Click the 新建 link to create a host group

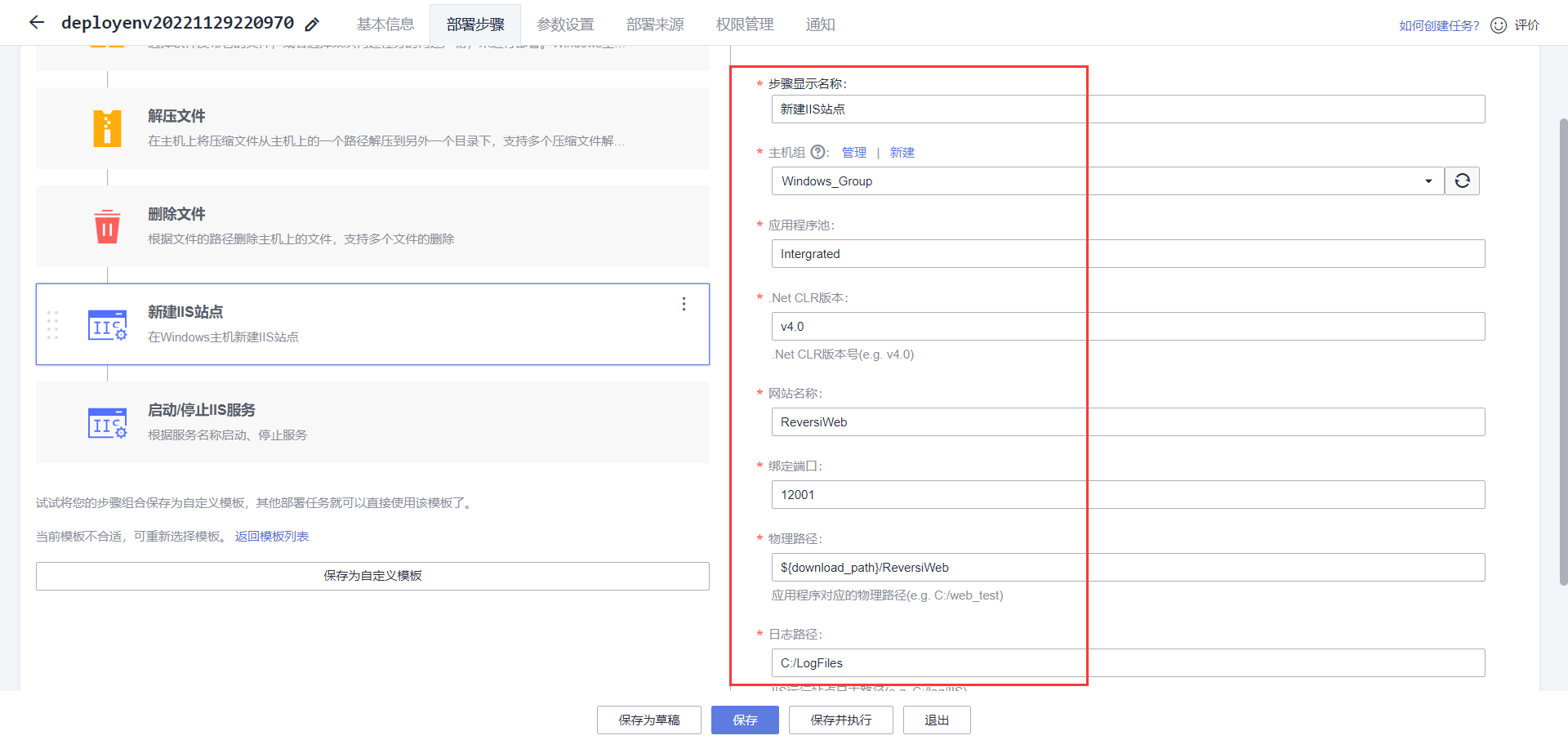[x=902, y=152]
